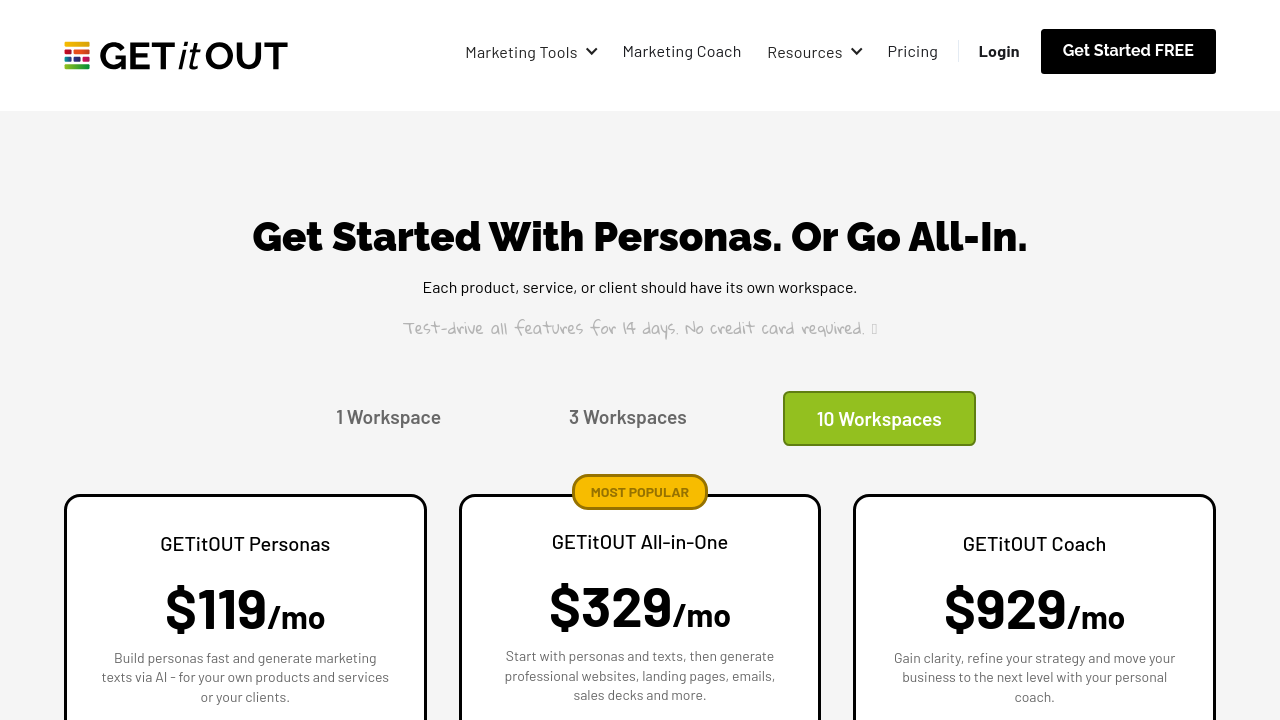Screen dimensions: 1280x720
Task: Switch to the 3 Workspaces pricing option
Action: [628, 418]
